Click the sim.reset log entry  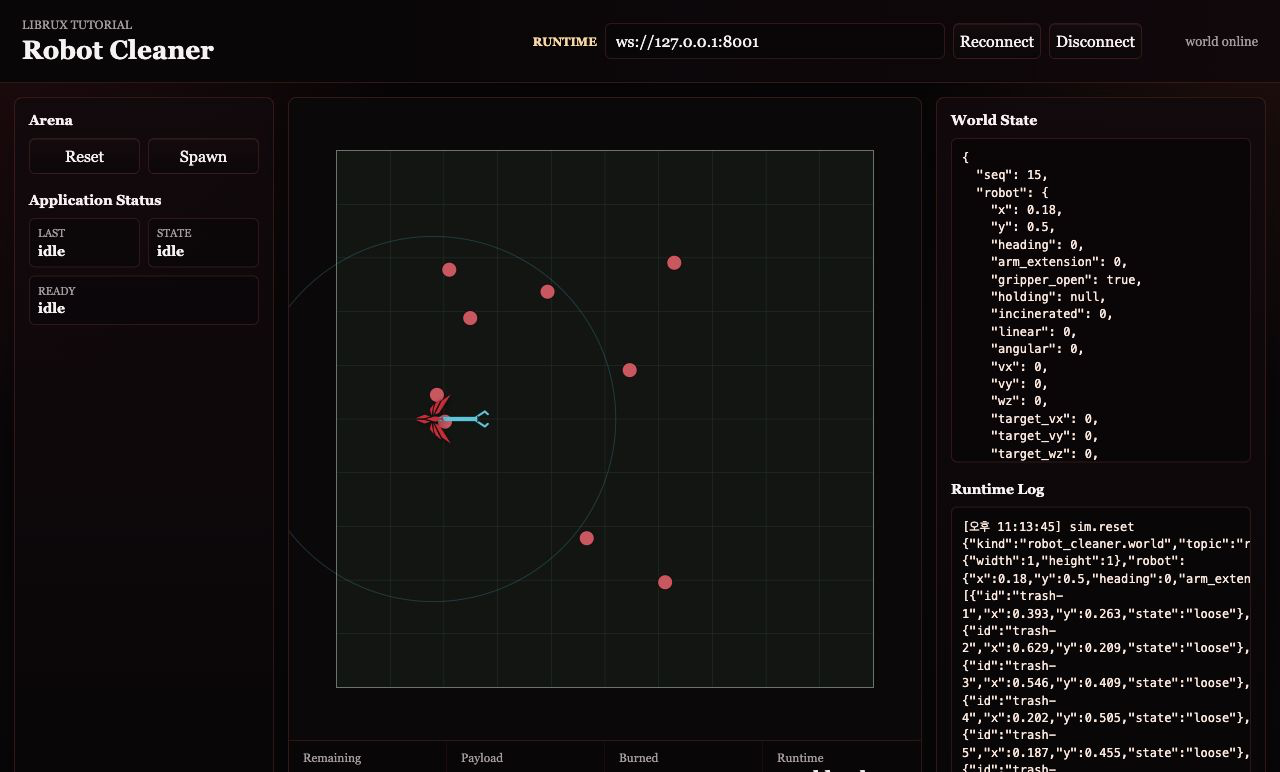coord(1048,526)
